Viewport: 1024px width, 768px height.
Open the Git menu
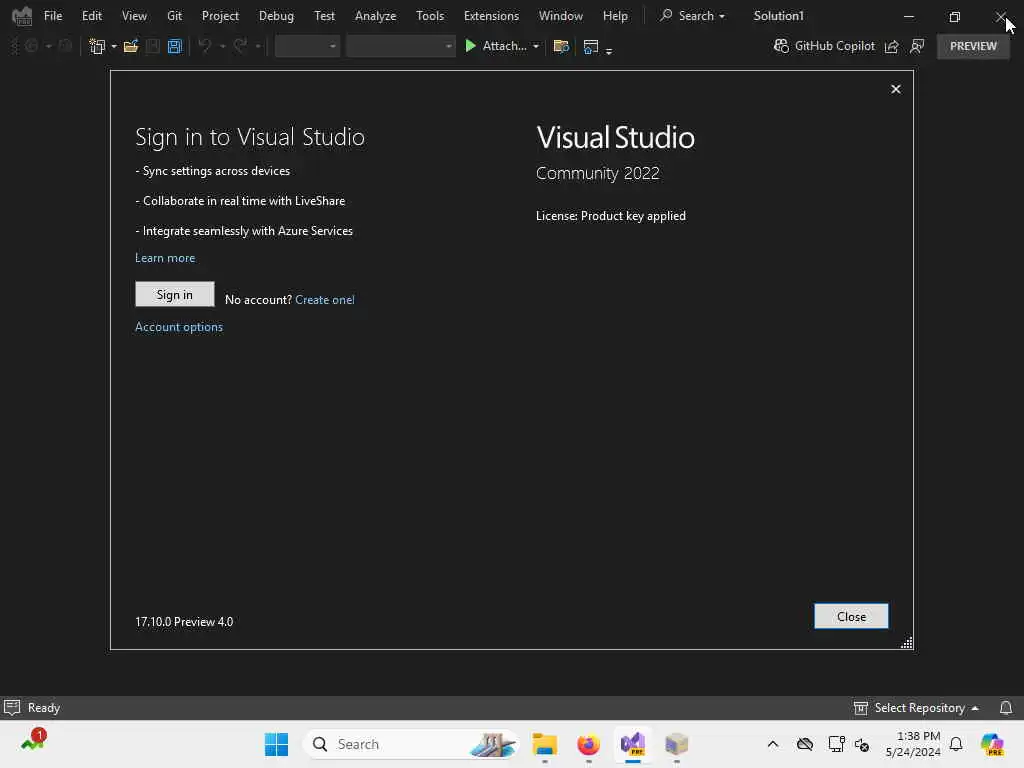(x=174, y=16)
